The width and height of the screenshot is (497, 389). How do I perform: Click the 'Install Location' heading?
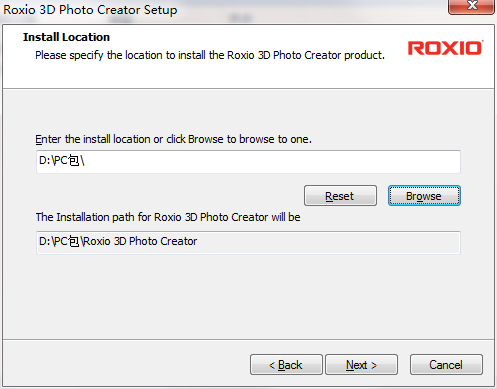click(66, 37)
